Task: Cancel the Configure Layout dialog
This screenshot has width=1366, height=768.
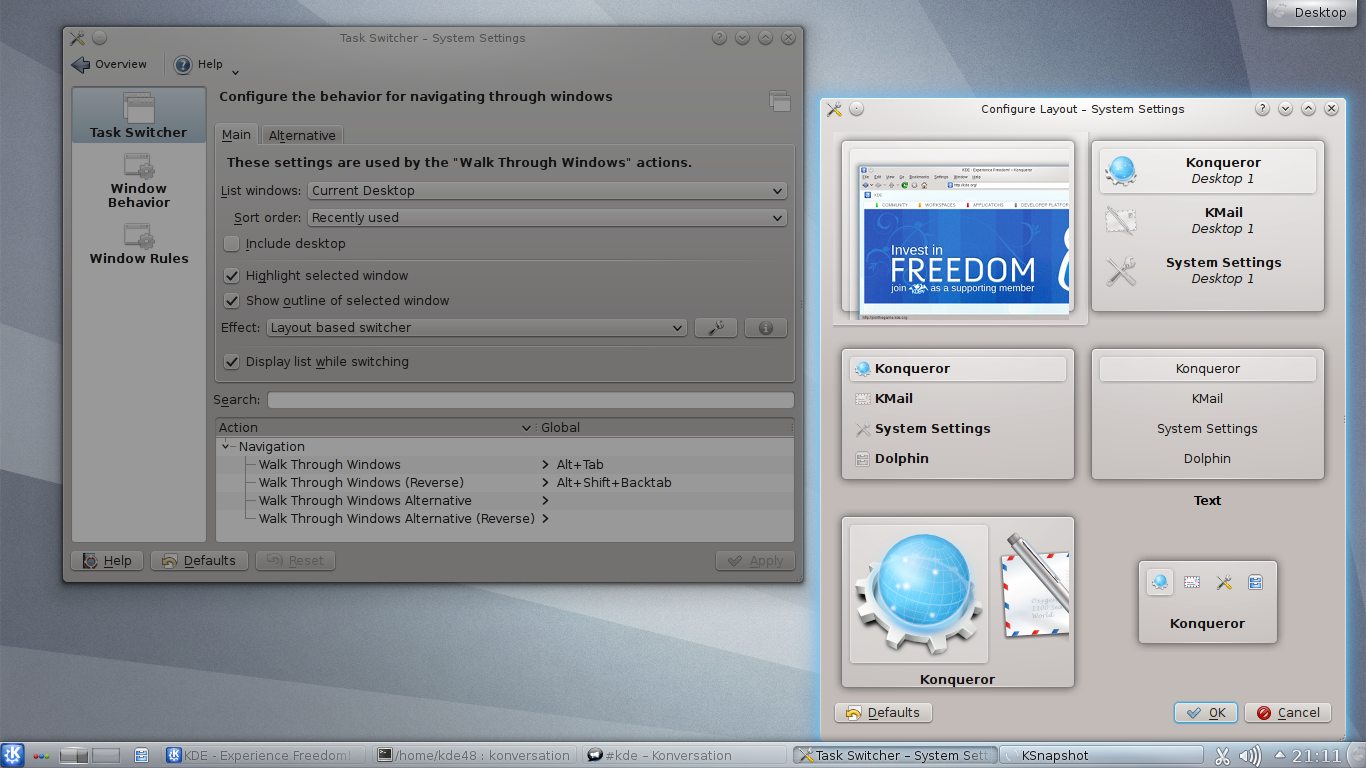Action: point(1288,713)
